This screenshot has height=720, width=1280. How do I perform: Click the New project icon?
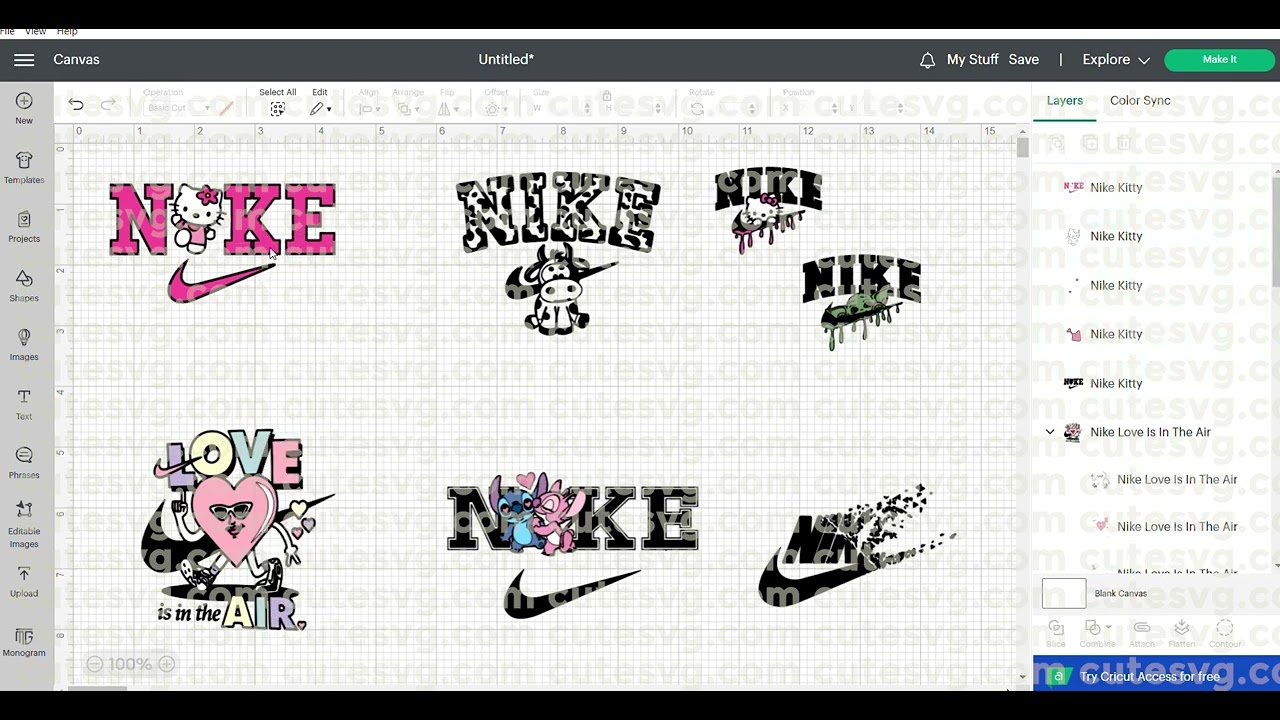24,101
